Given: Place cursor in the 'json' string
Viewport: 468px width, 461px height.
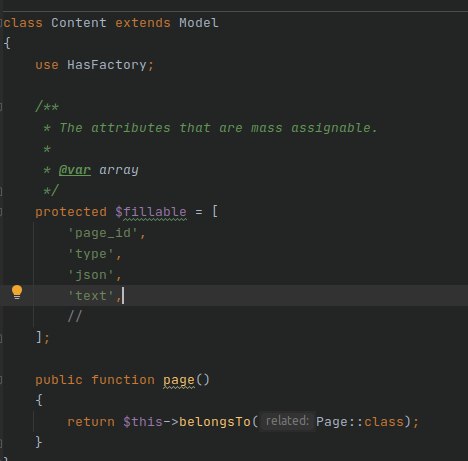Looking at the screenshot, I should click(91, 275).
